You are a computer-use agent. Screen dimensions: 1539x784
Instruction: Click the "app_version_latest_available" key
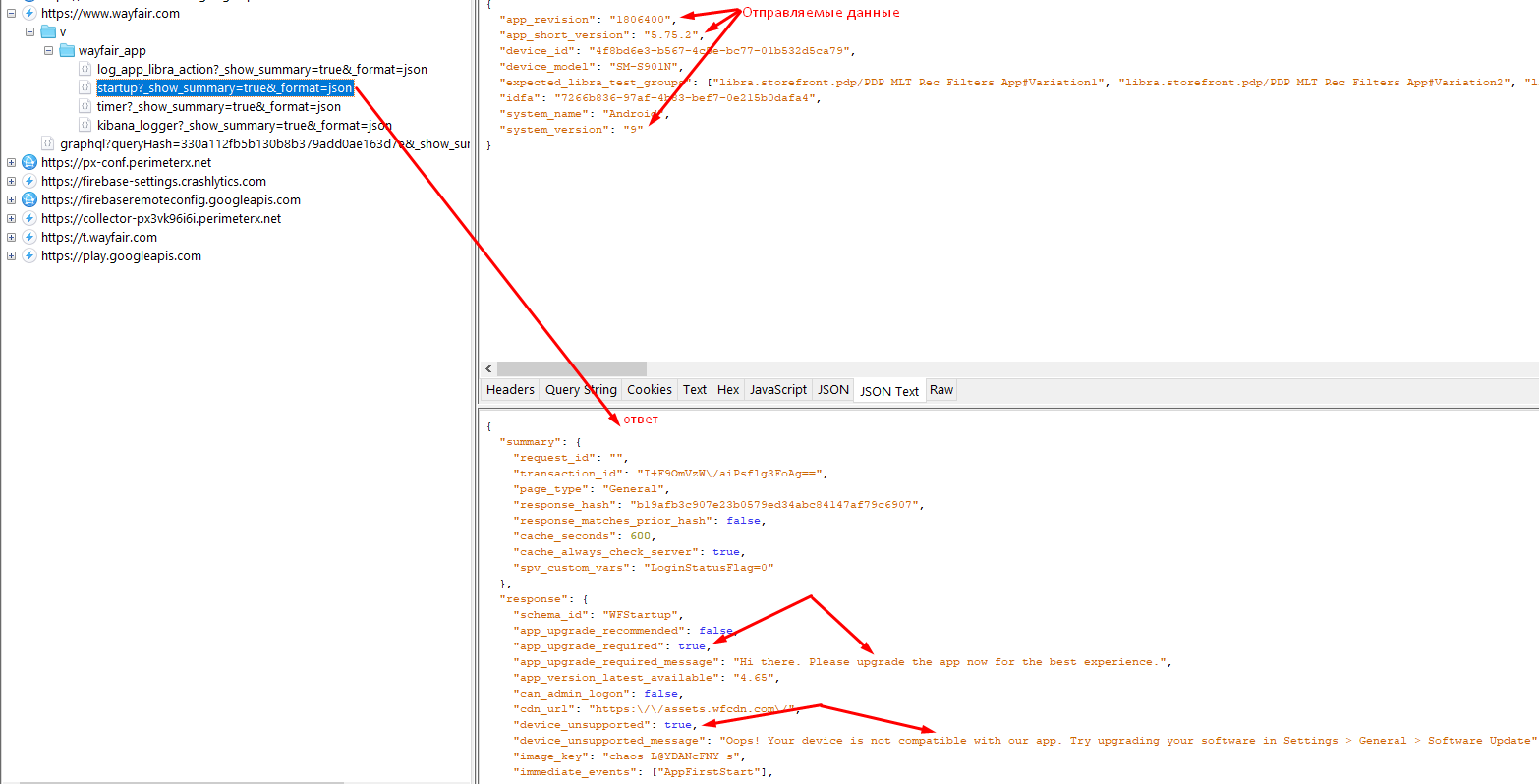(x=615, y=678)
